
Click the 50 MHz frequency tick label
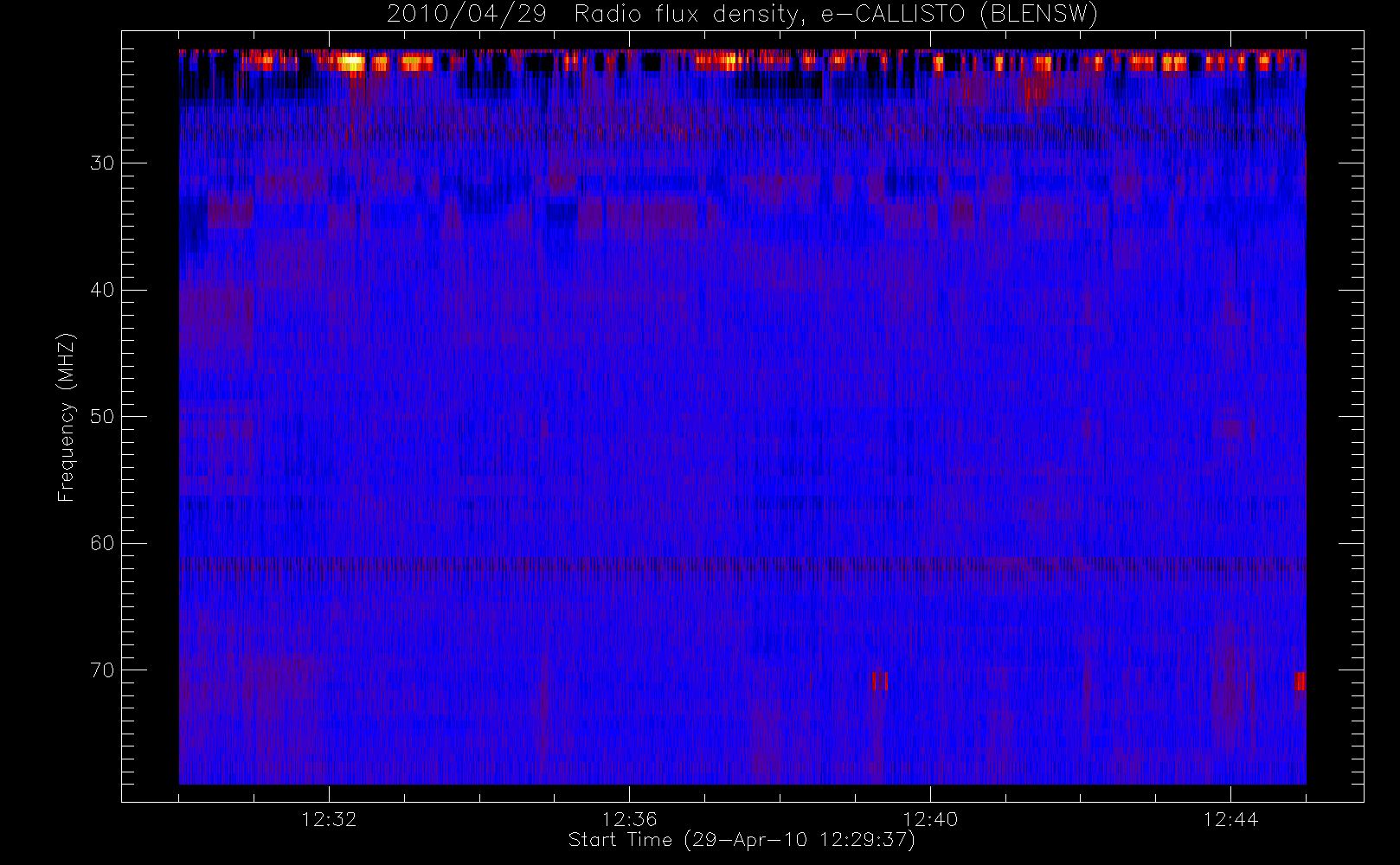[102, 417]
